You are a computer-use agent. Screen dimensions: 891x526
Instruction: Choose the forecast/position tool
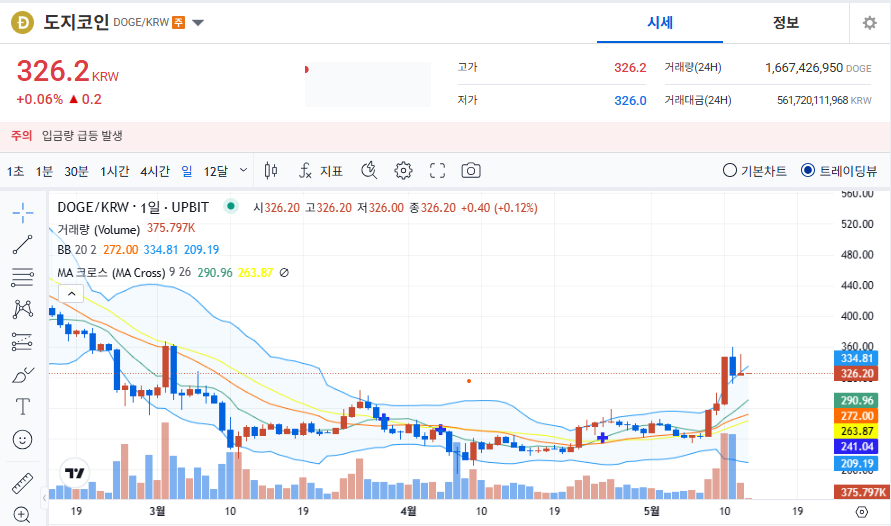click(23, 342)
